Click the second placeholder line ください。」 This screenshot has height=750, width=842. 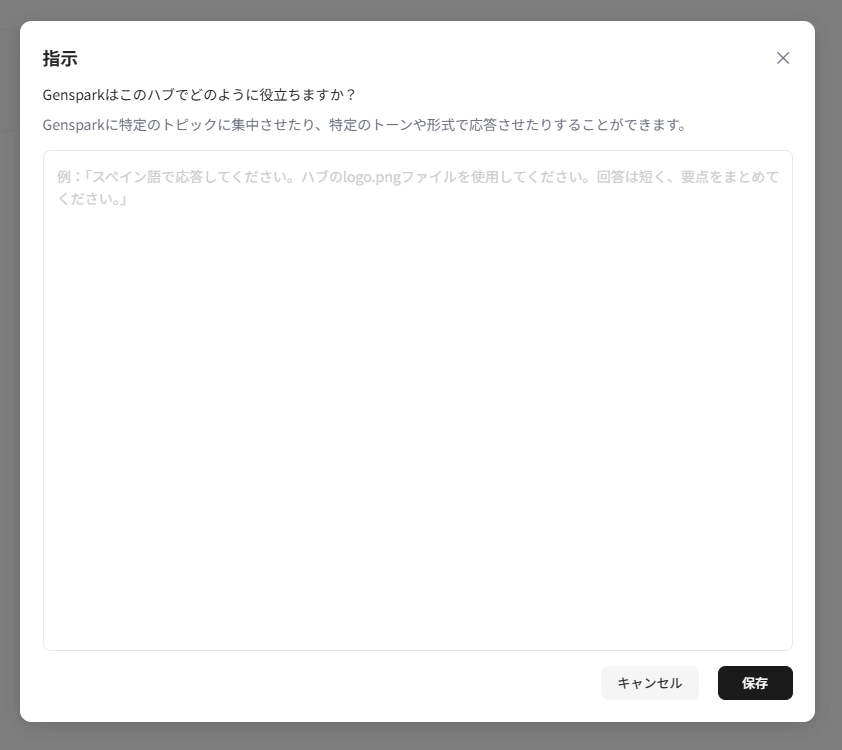pyautogui.click(x=91, y=199)
